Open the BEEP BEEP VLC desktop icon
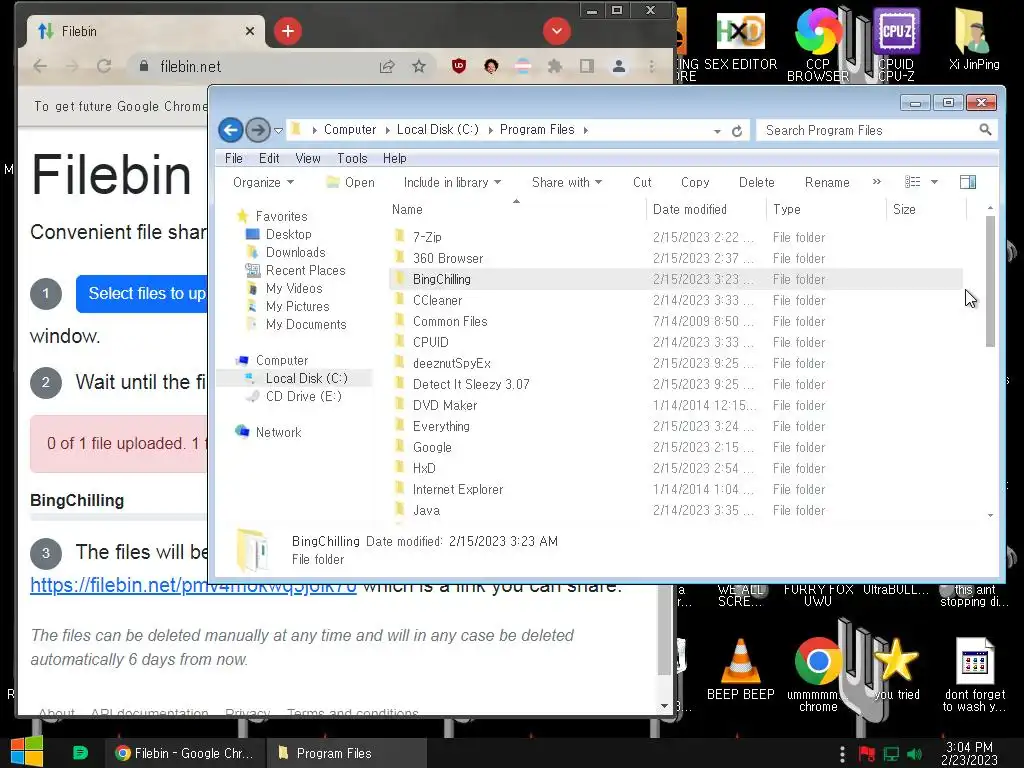Image resolution: width=1024 pixels, height=768 pixels. pyautogui.click(x=740, y=667)
